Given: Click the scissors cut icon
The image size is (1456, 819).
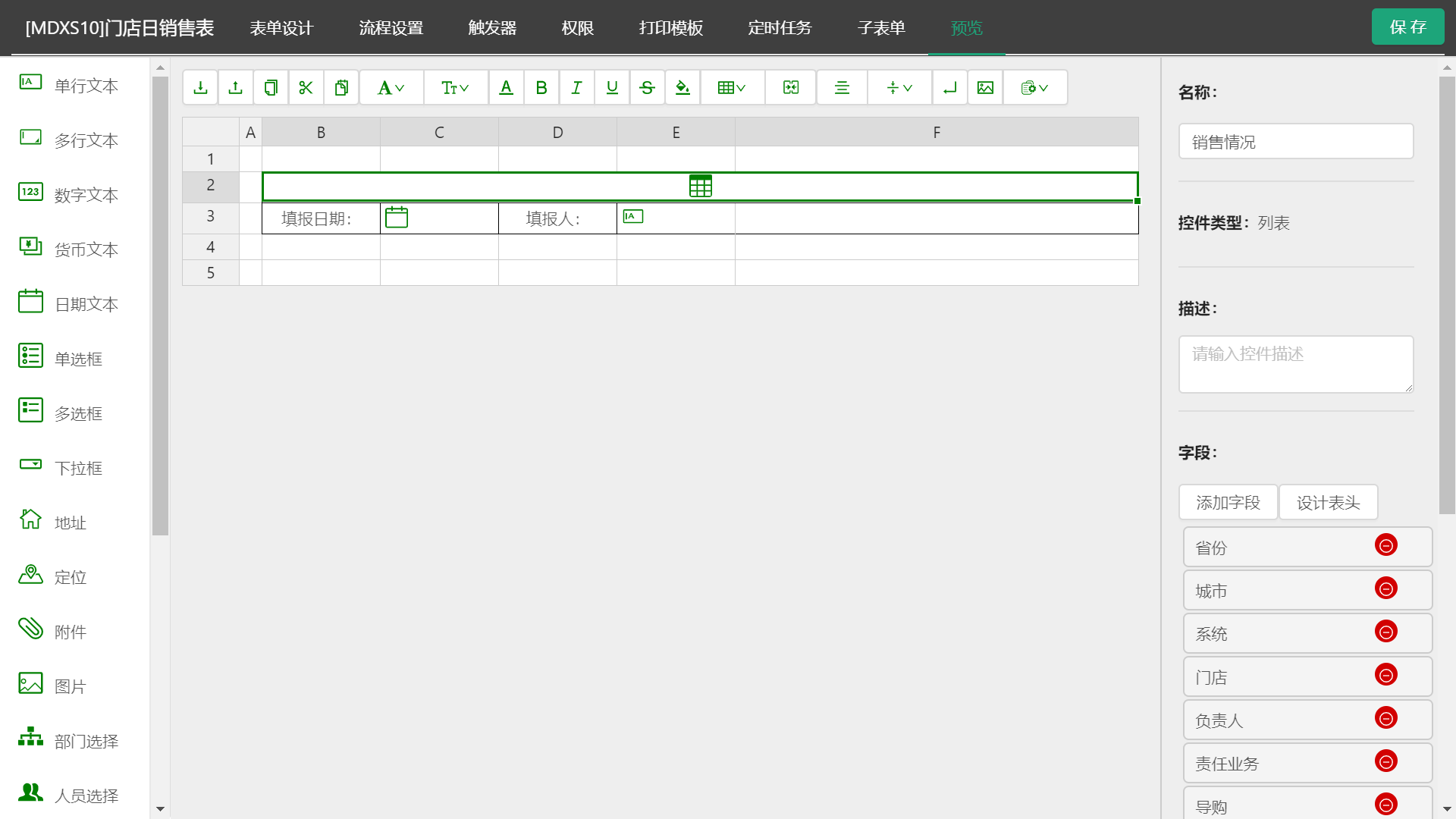Looking at the screenshot, I should [x=306, y=88].
